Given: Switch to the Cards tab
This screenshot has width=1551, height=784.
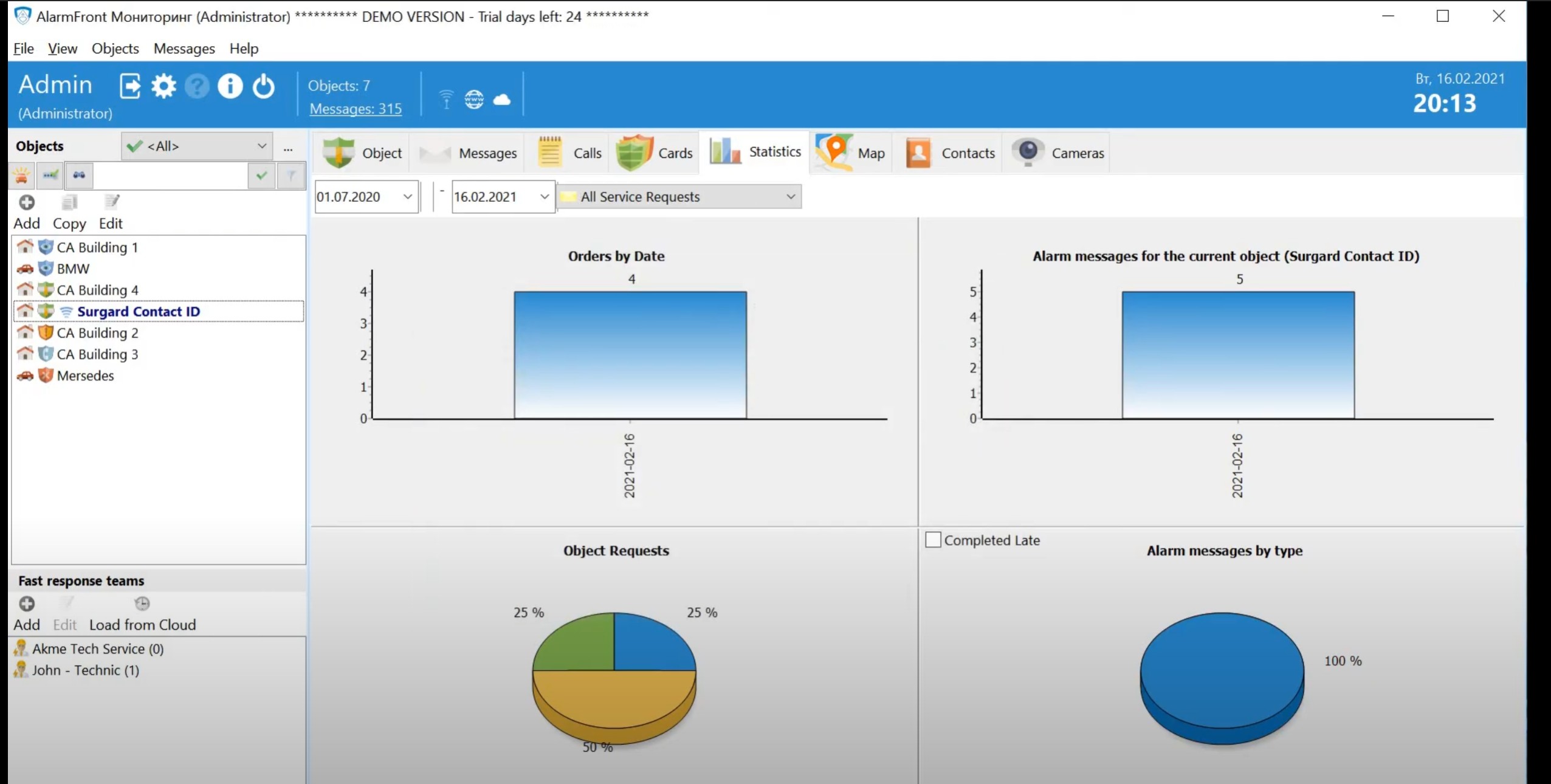Looking at the screenshot, I should 655,153.
